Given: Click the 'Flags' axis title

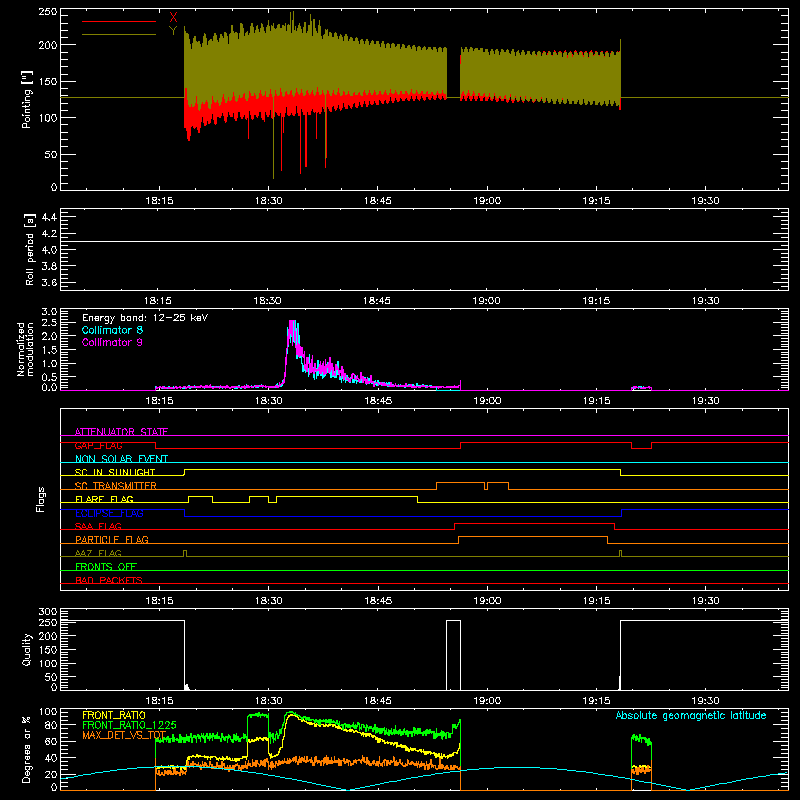Looking at the screenshot, I should (40, 499).
